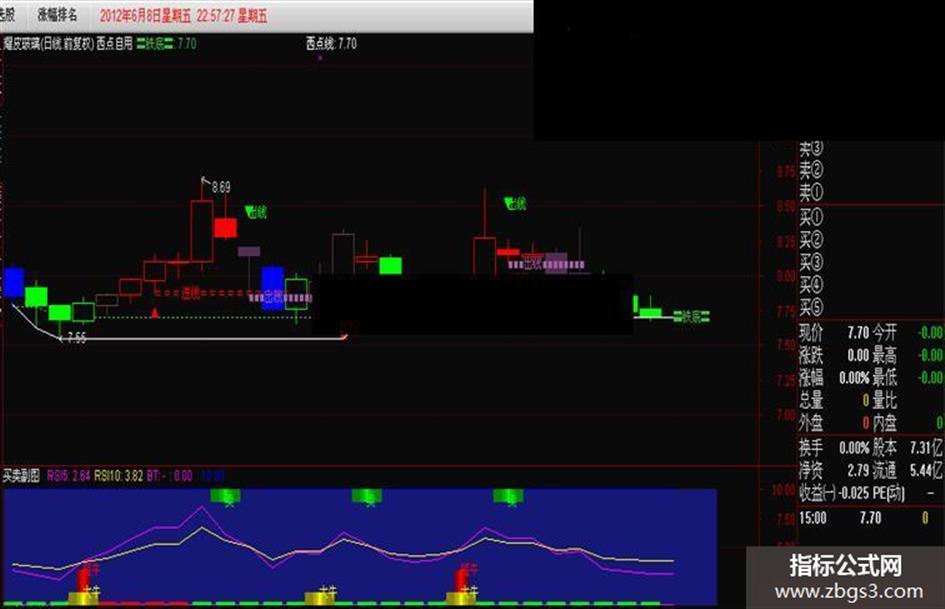Click the 买卖副图 sub-chart title
Screen dimensions: 945x609
coord(21,476)
